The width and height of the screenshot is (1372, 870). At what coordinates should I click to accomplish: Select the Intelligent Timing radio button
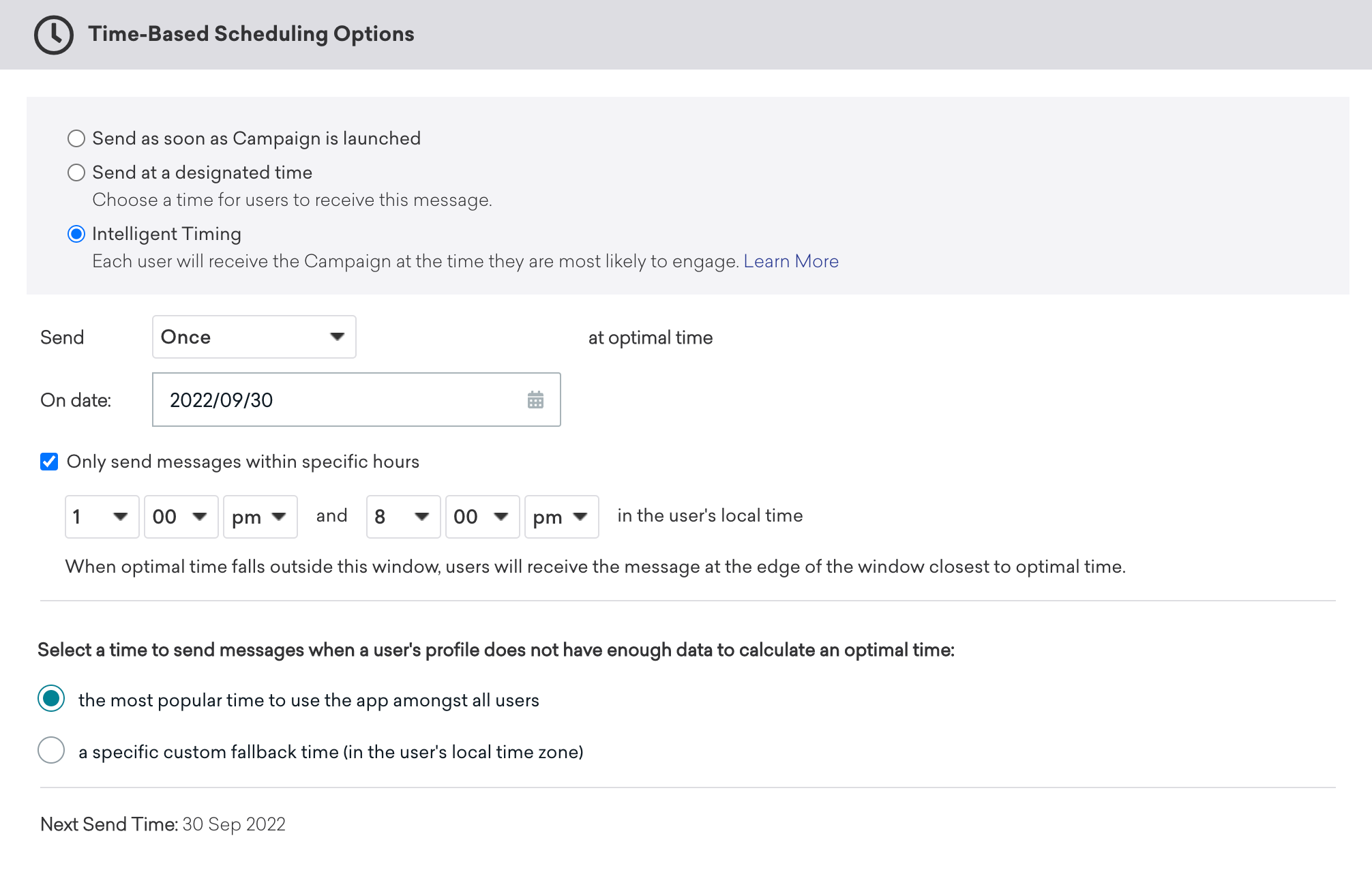point(74,234)
